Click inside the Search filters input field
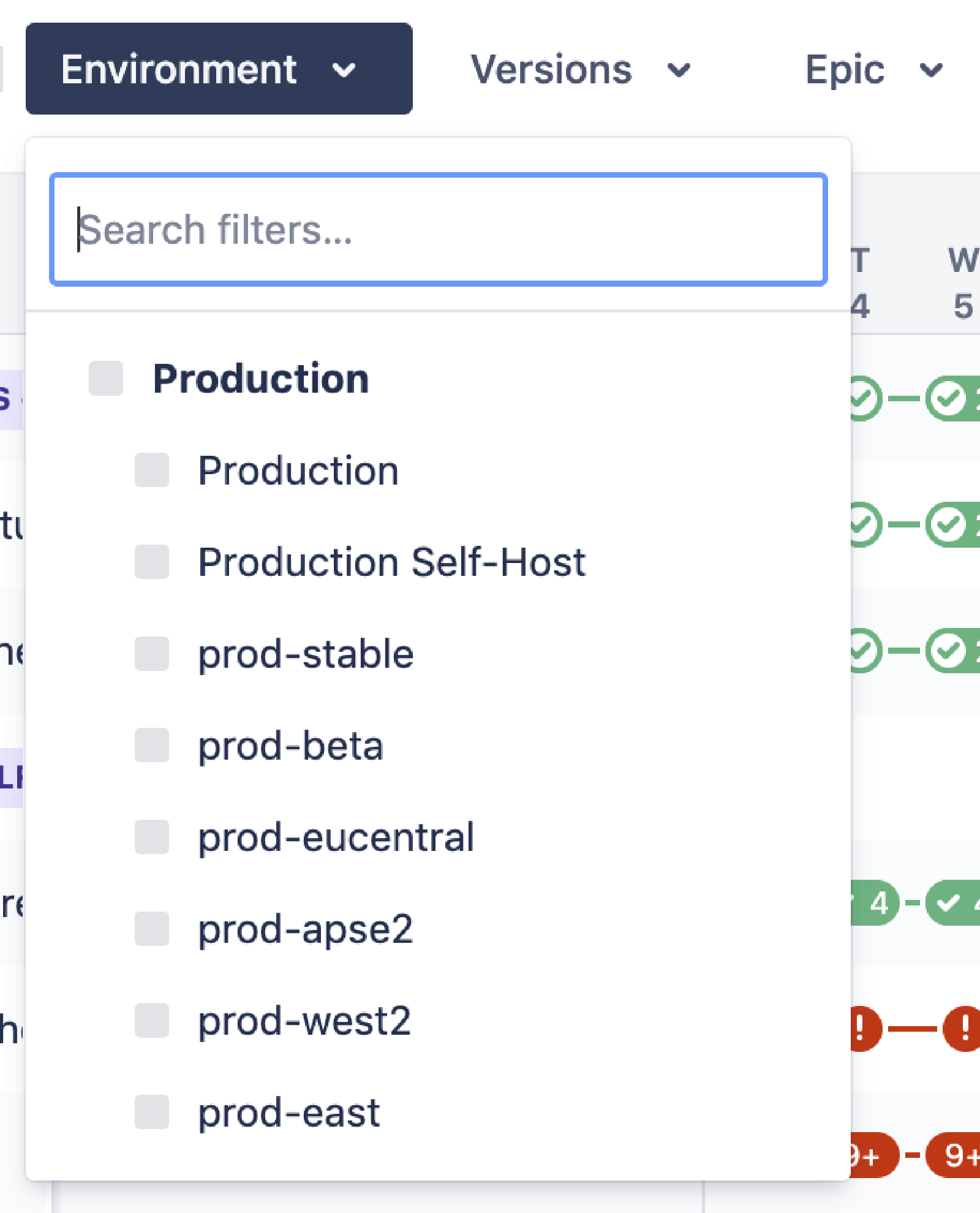 438,229
